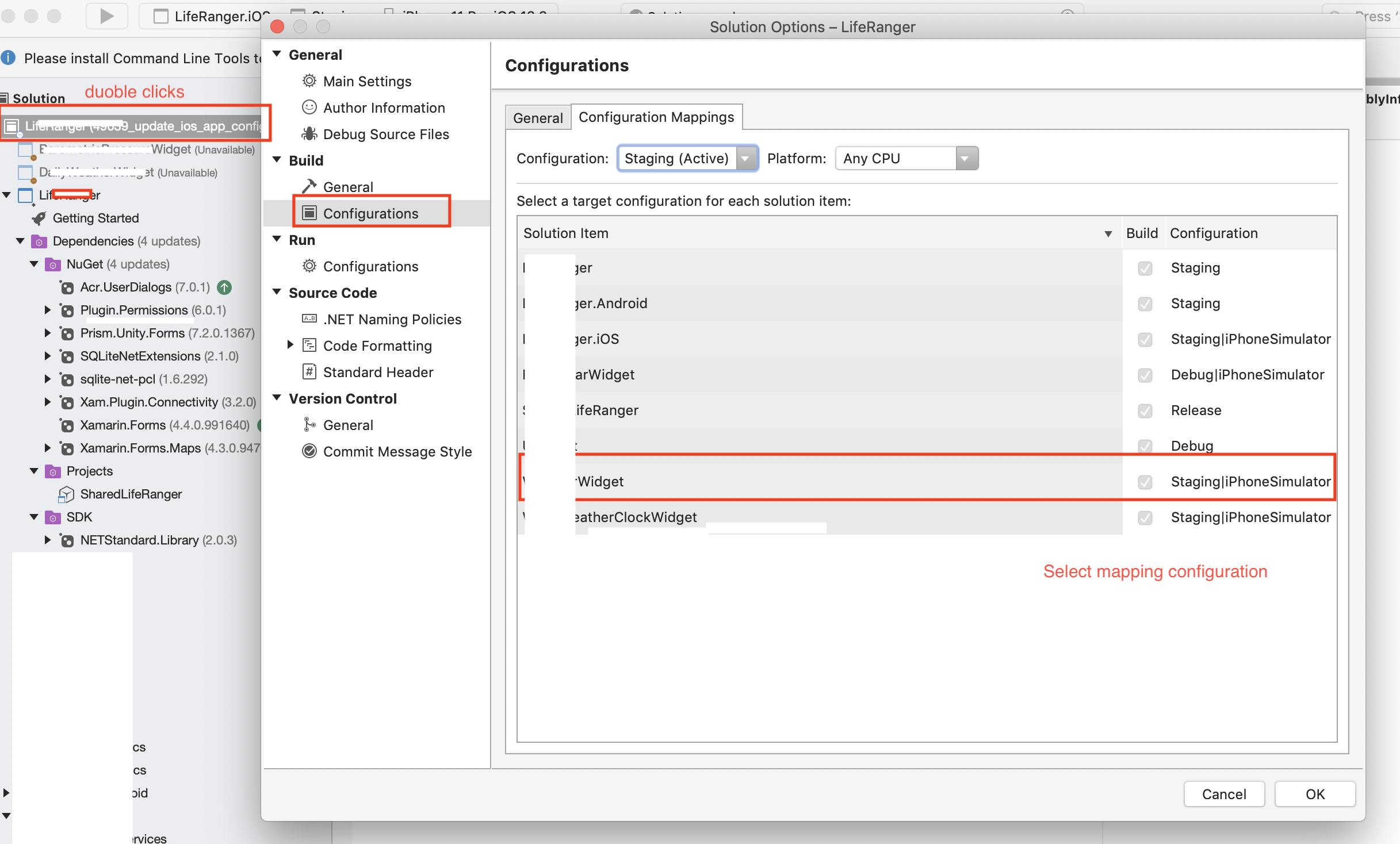
Task: Click the Configuration column header
Action: click(x=1252, y=233)
